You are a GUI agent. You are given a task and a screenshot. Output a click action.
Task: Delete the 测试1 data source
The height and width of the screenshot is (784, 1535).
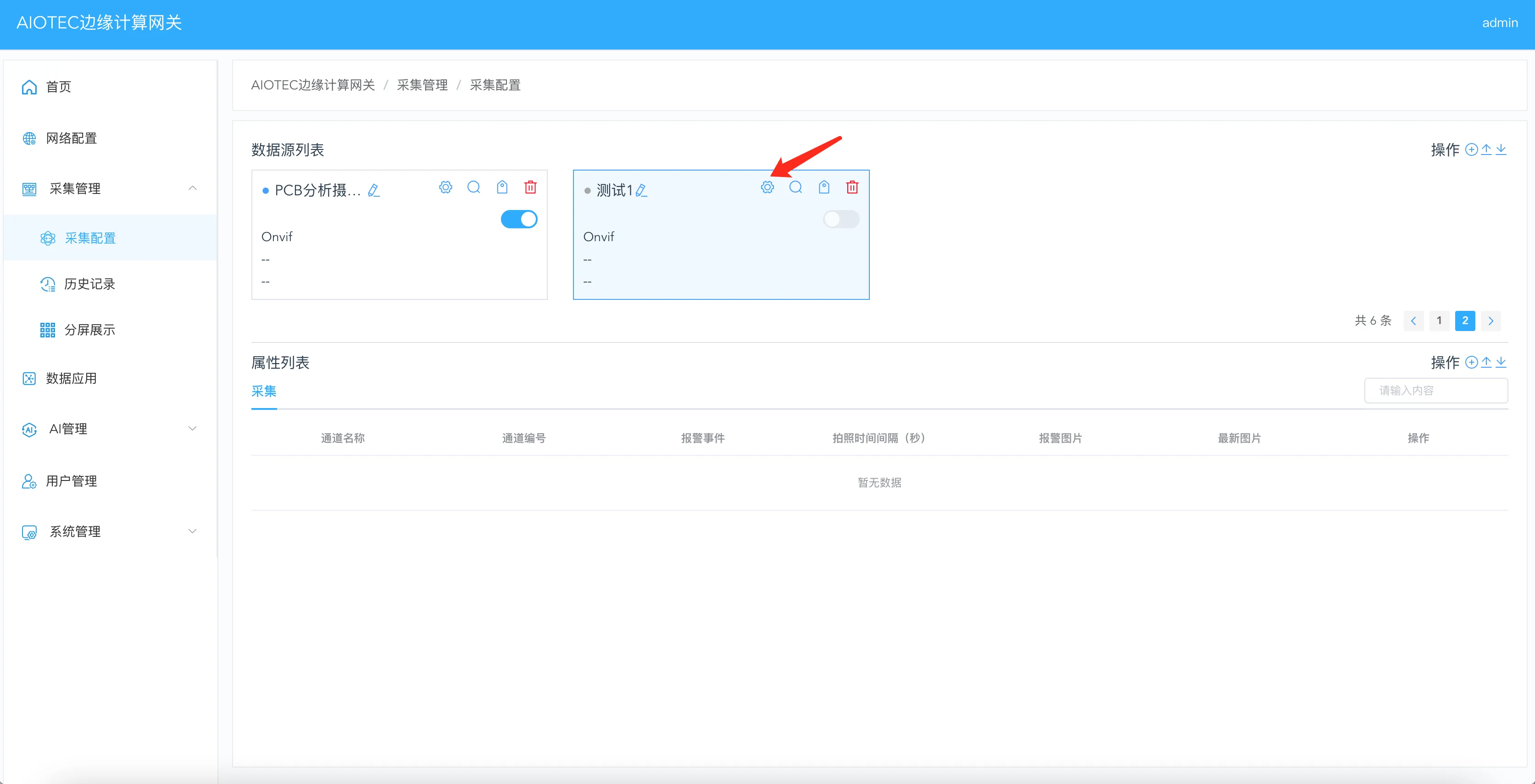852,187
